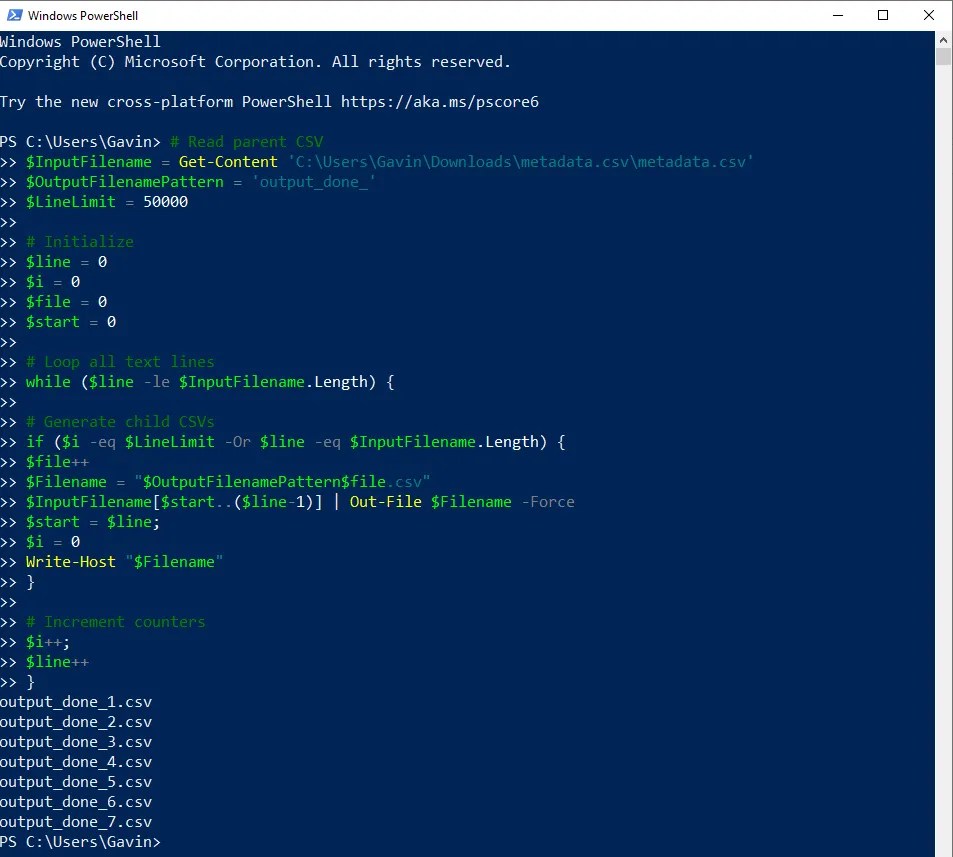The height and width of the screenshot is (857, 953).
Task: Select the Windows PowerShell title text
Action: [83, 15]
